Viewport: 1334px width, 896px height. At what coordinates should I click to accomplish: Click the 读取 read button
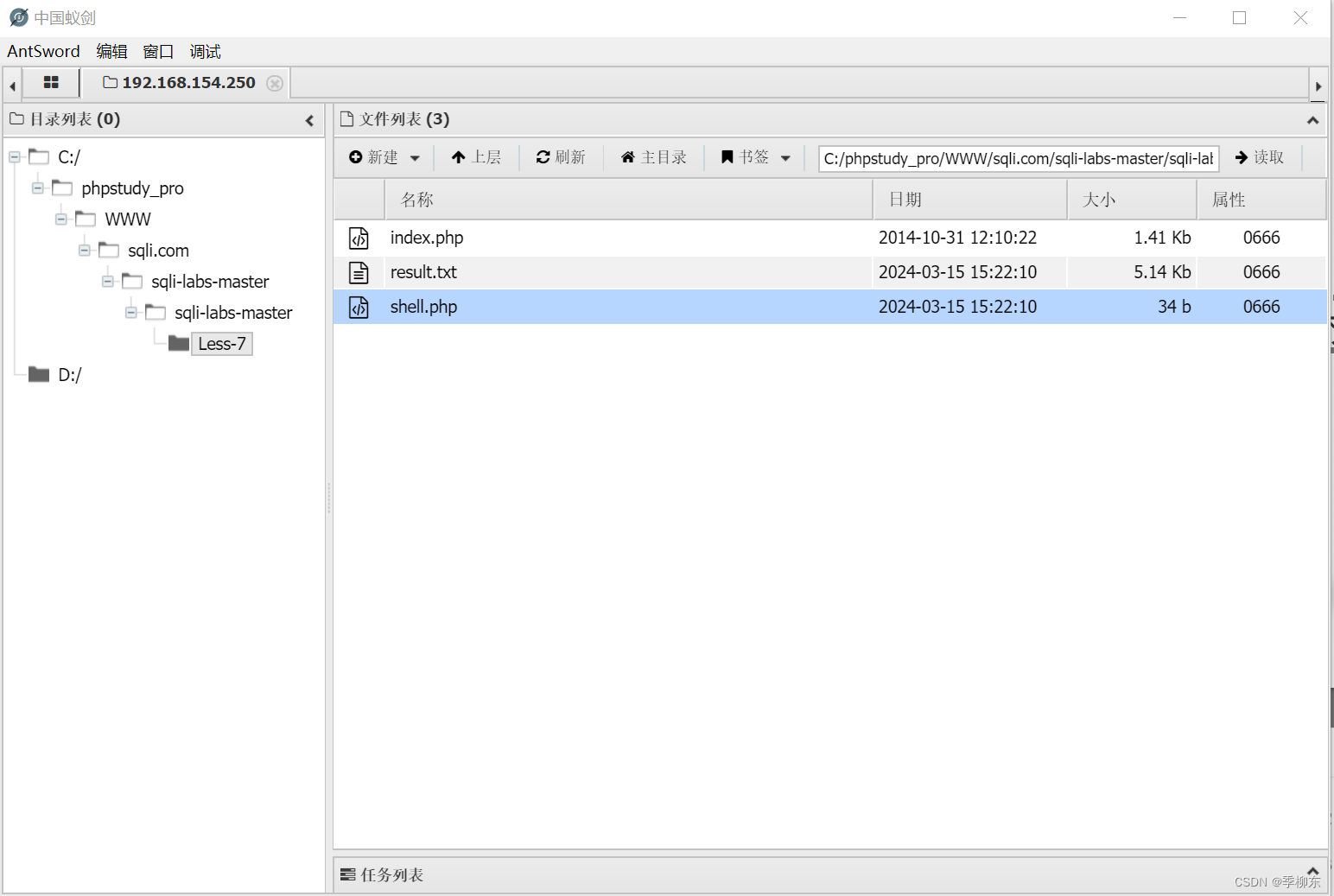tap(1259, 157)
